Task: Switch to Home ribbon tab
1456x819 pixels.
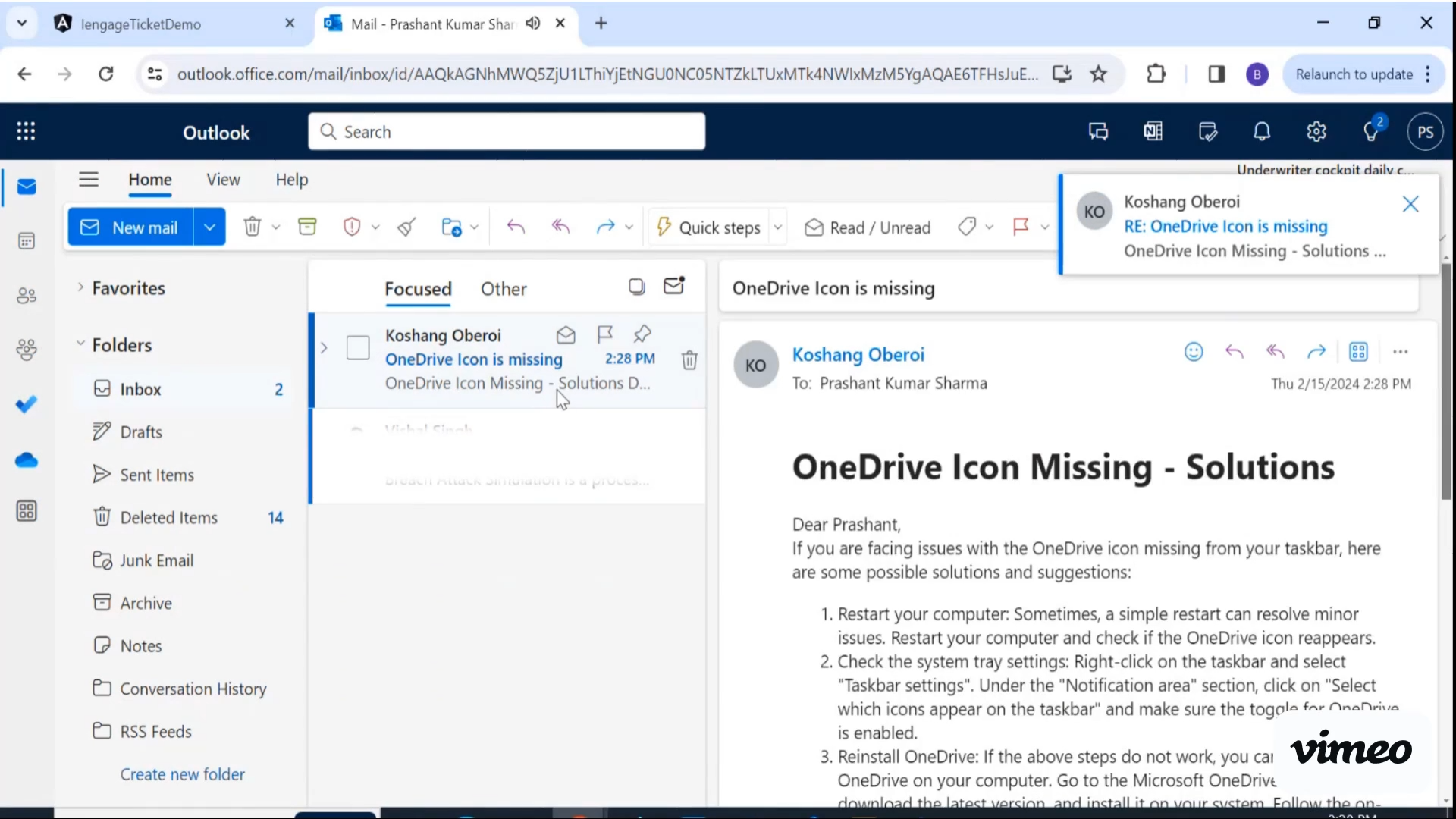Action: click(x=149, y=180)
